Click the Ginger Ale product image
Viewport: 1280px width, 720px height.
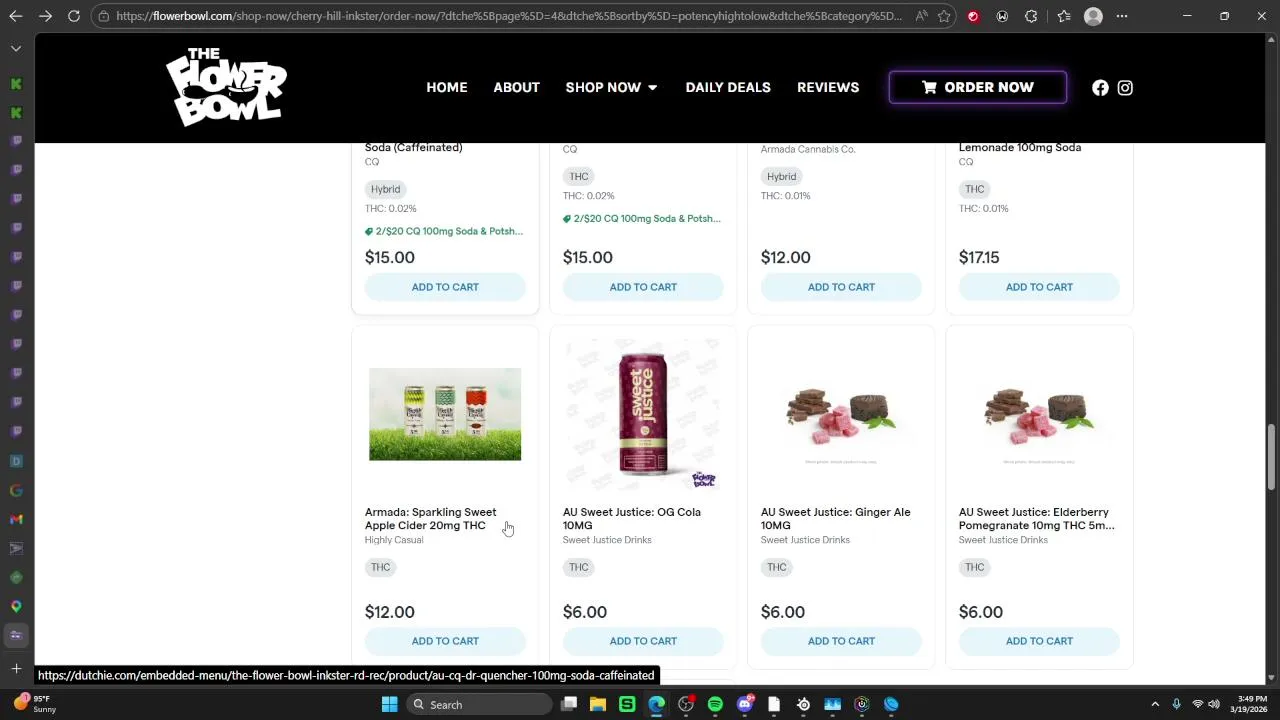click(x=841, y=414)
